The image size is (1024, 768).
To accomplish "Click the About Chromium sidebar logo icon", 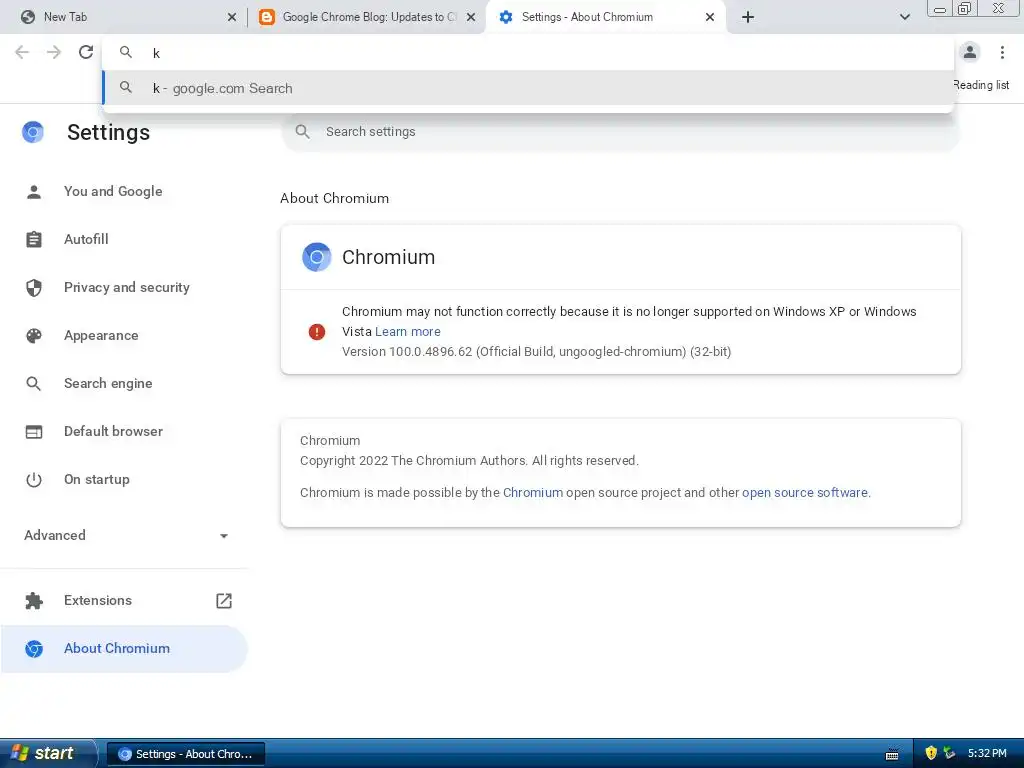I will [34, 648].
